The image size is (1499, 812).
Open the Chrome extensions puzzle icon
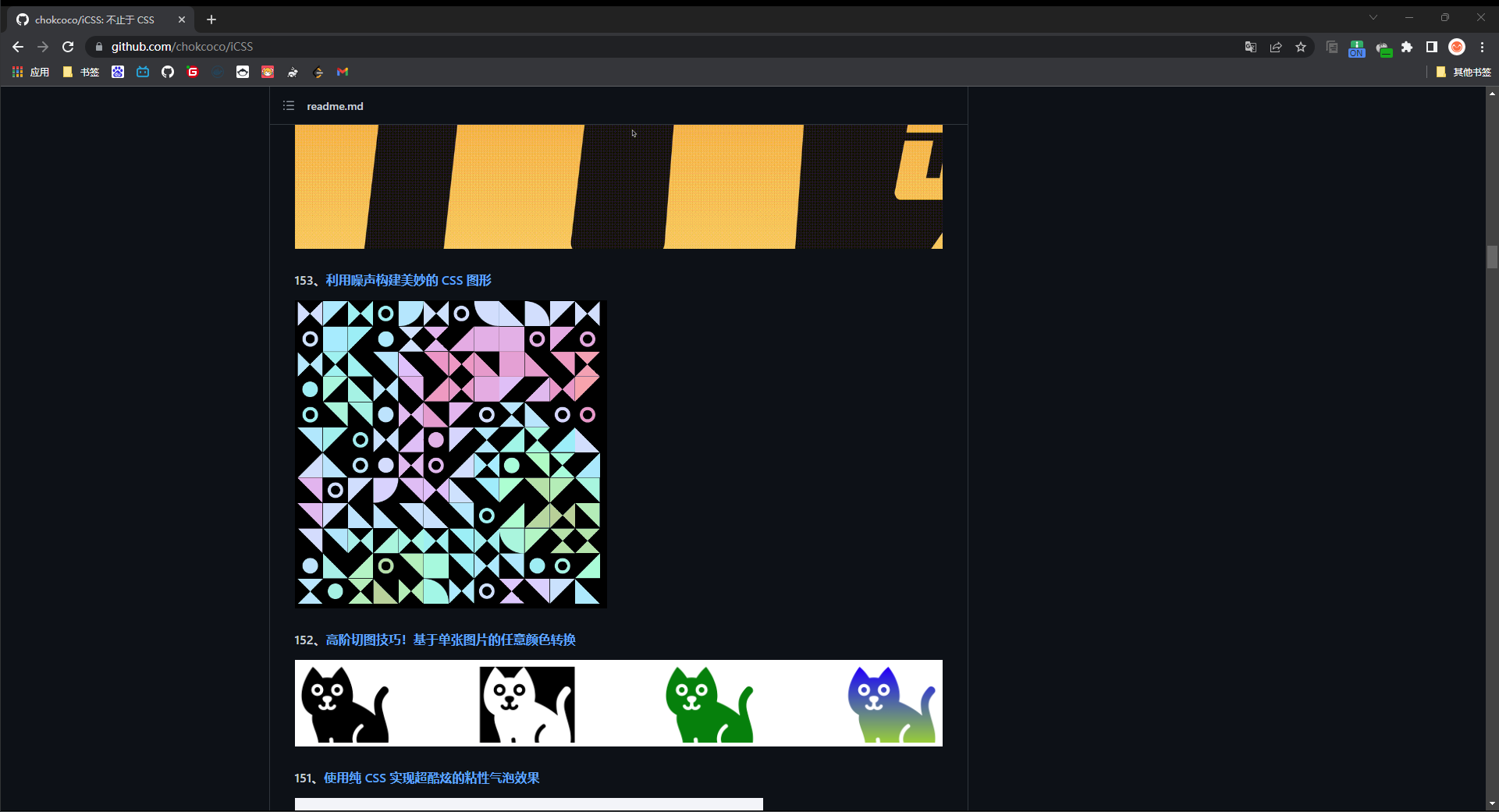[x=1407, y=47]
